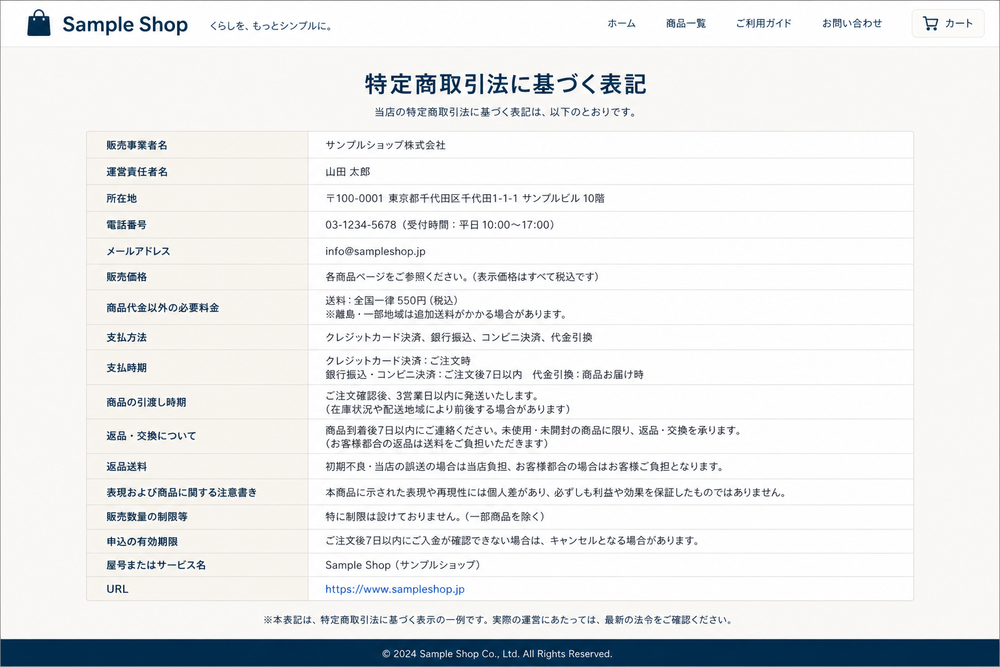Viewport: 1000px width, 667px height.
Task: Select the メールアドレス row label
Action: coord(138,251)
